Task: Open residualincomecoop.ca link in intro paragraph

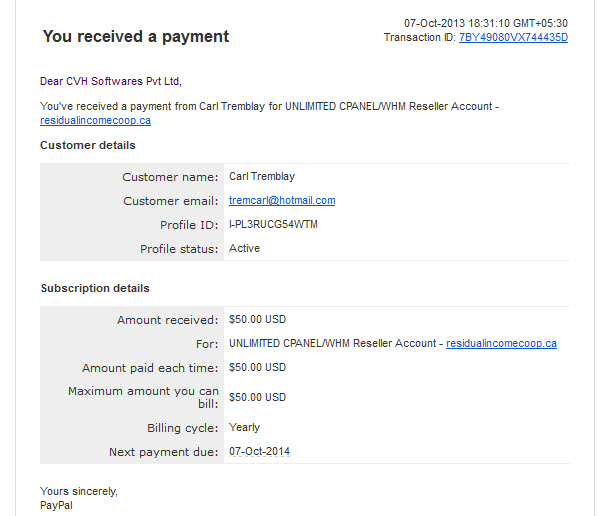Action: 95,120
